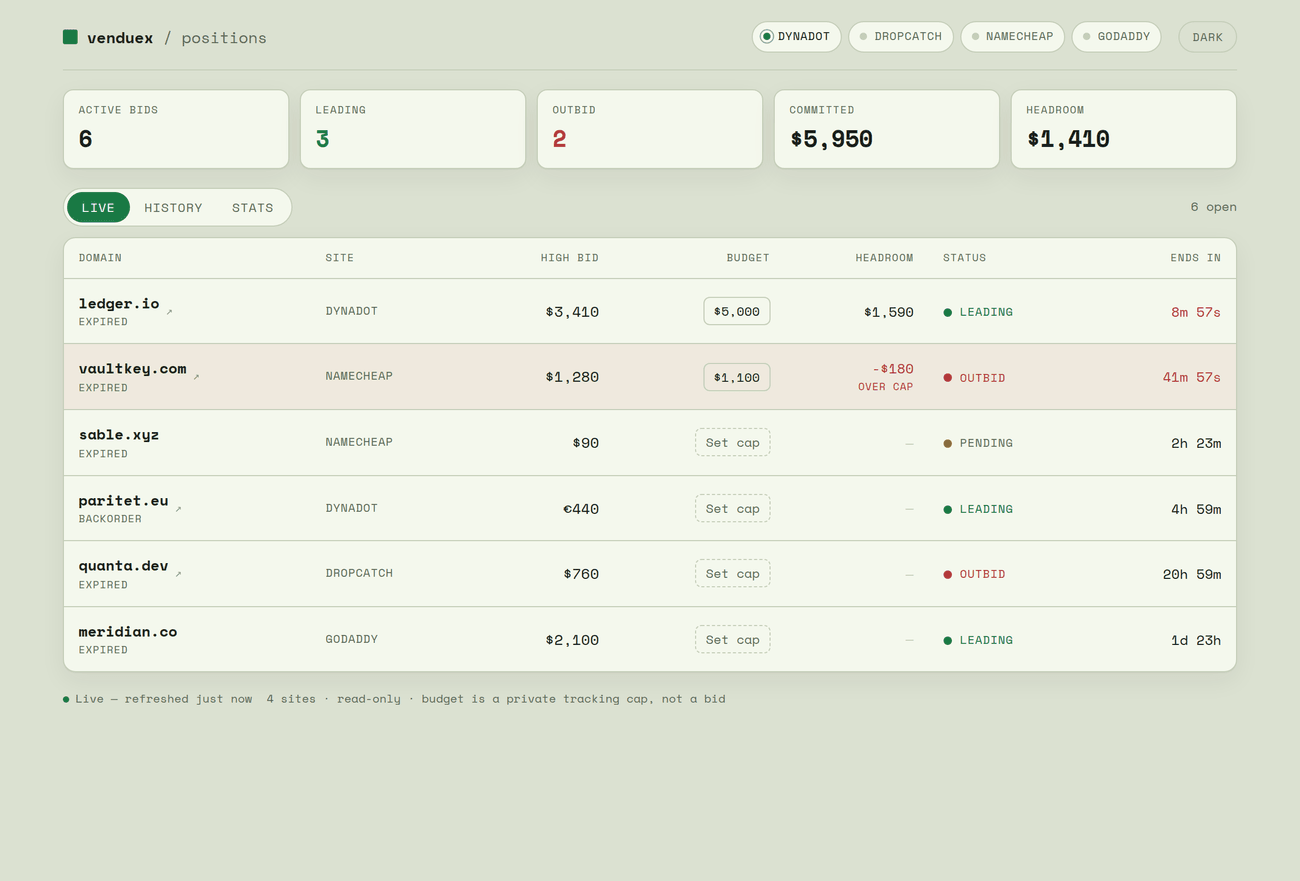The image size is (1300, 881).
Task: Open the paritet.eu domain row
Action: pyautogui.click(x=650, y=508)
